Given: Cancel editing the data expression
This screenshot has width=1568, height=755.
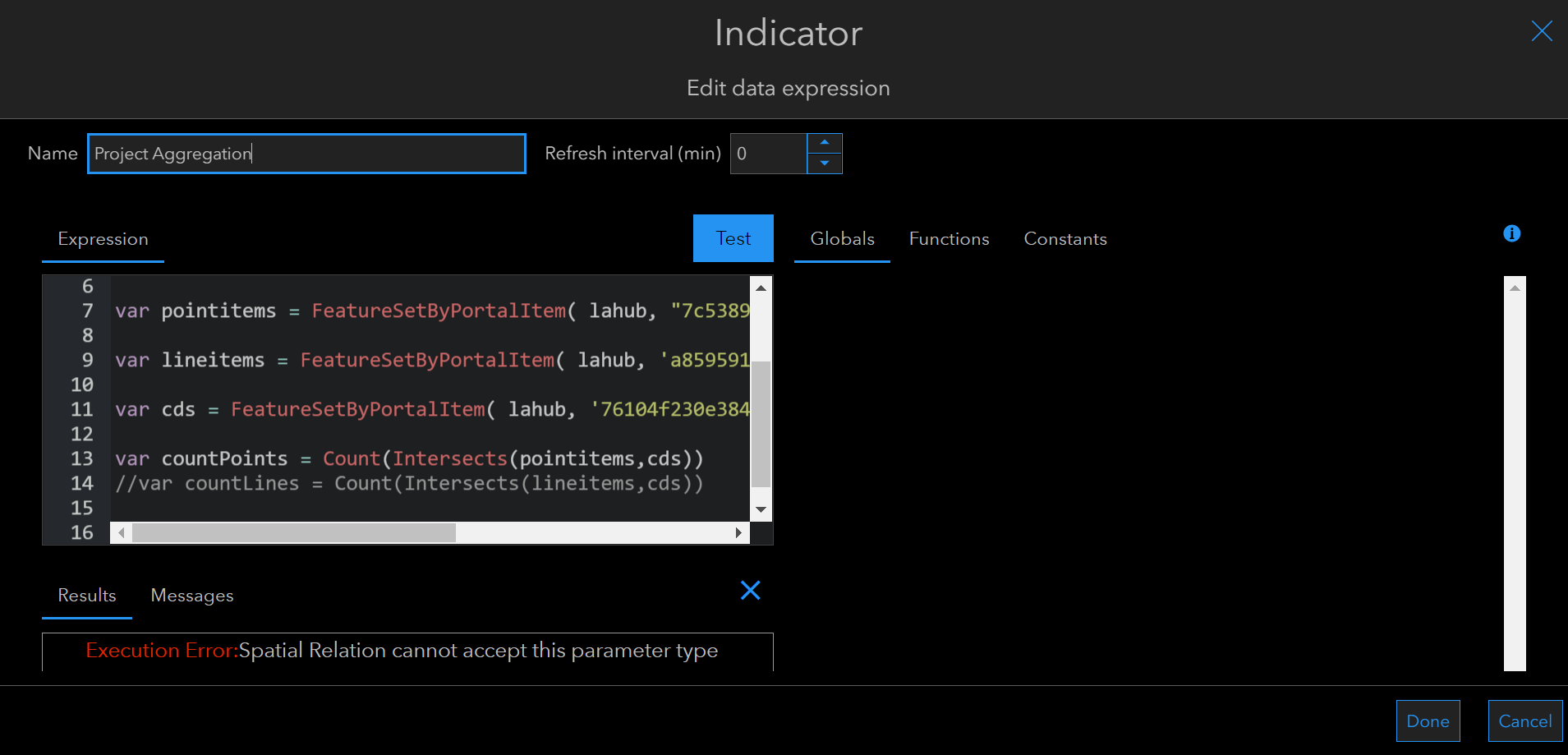Looking at the screenshot, I should coord(1524,720).
